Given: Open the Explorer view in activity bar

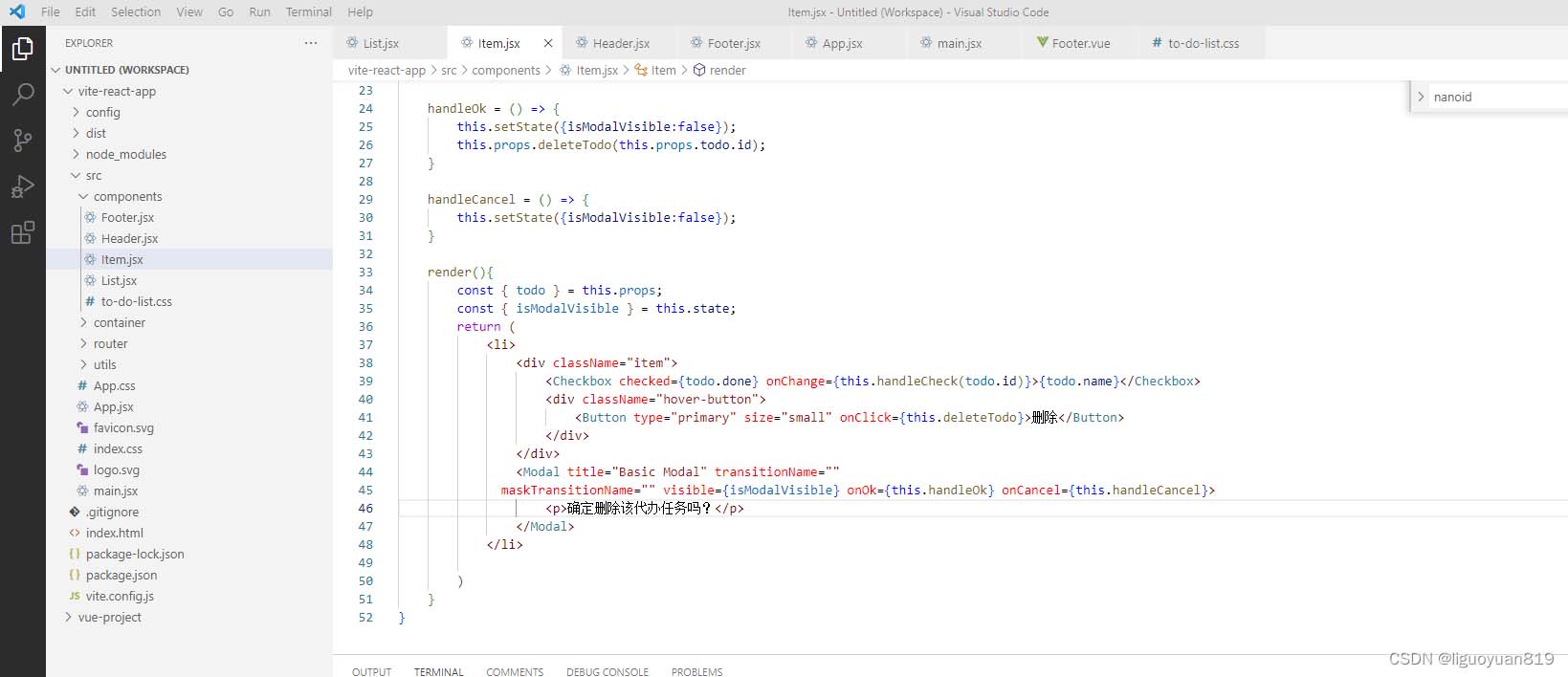Looking at the screenshot, I should click(x=22, y=48).
